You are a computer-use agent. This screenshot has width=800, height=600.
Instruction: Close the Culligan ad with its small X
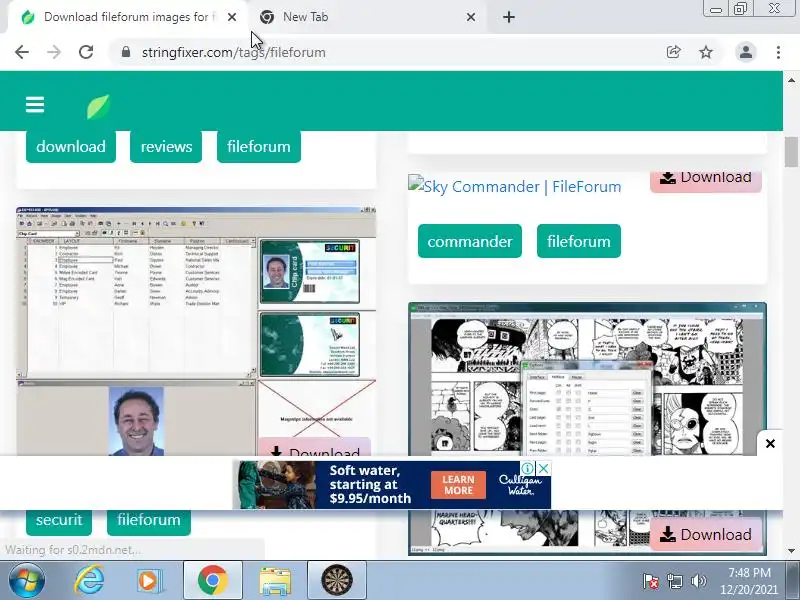coord(544,468)
